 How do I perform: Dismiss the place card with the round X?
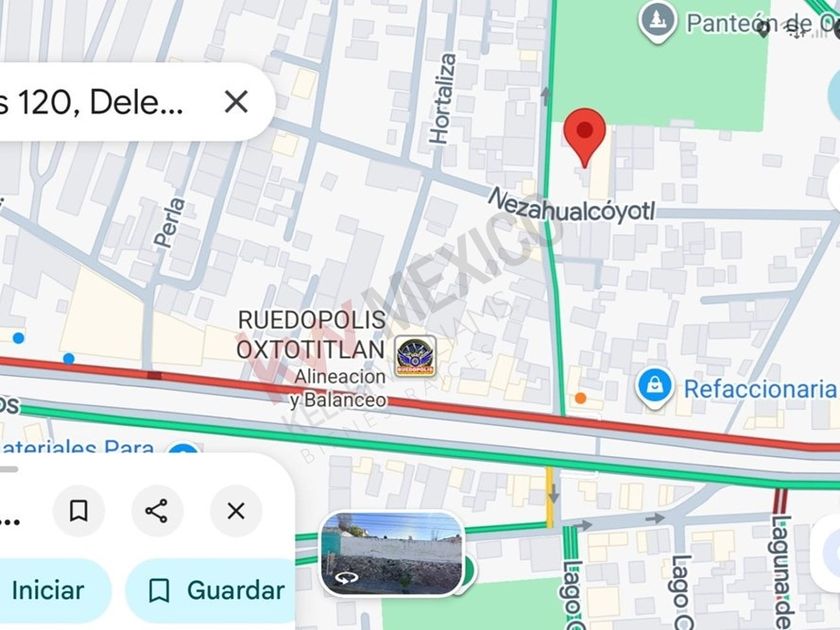pos(236,511)
